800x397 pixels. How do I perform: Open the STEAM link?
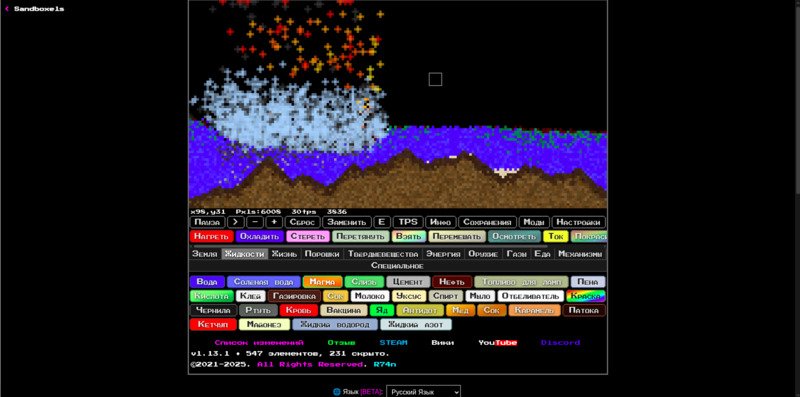[393, 343]
